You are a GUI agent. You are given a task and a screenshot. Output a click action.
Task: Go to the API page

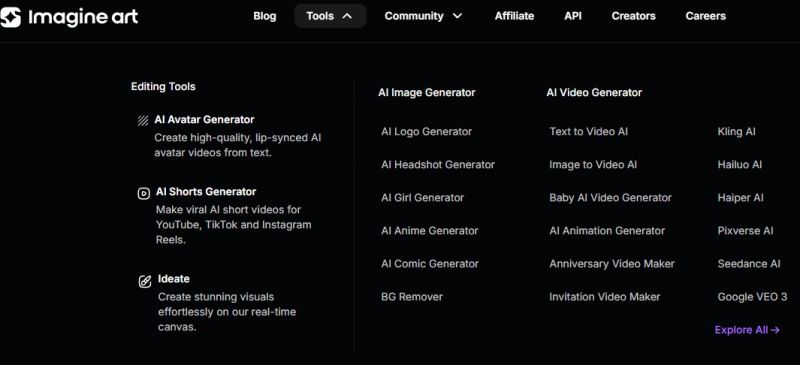tap(573, 16)
